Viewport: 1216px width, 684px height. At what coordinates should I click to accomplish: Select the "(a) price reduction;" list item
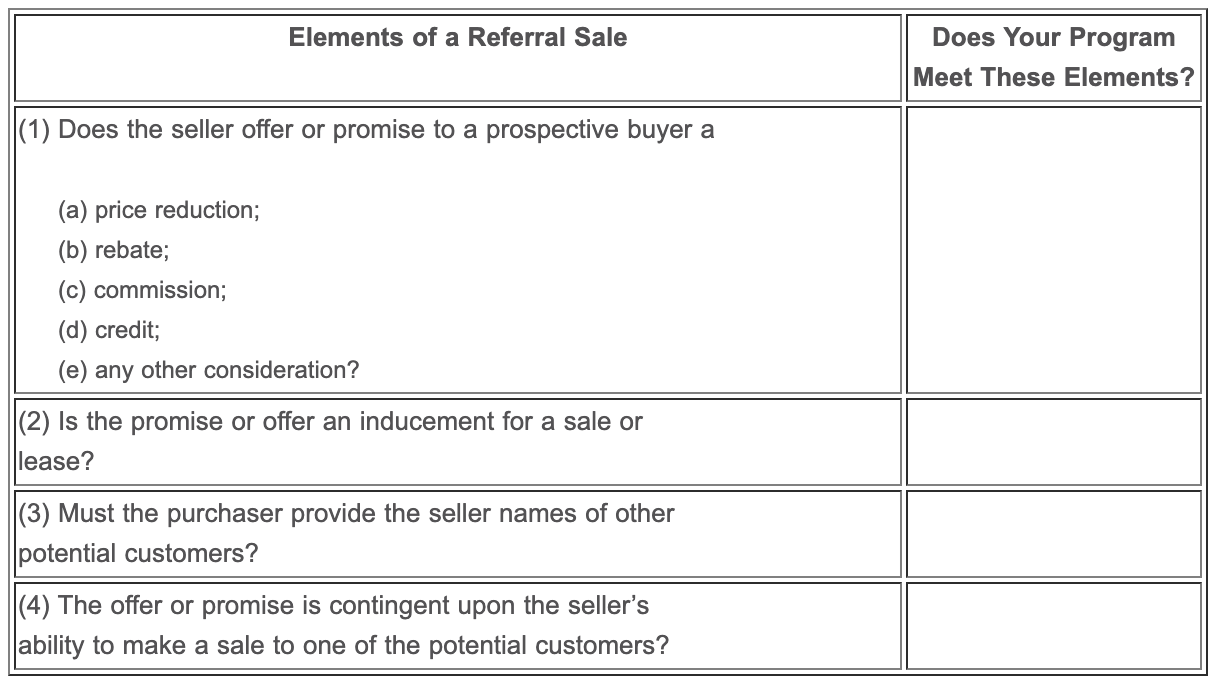coord(159,210)
